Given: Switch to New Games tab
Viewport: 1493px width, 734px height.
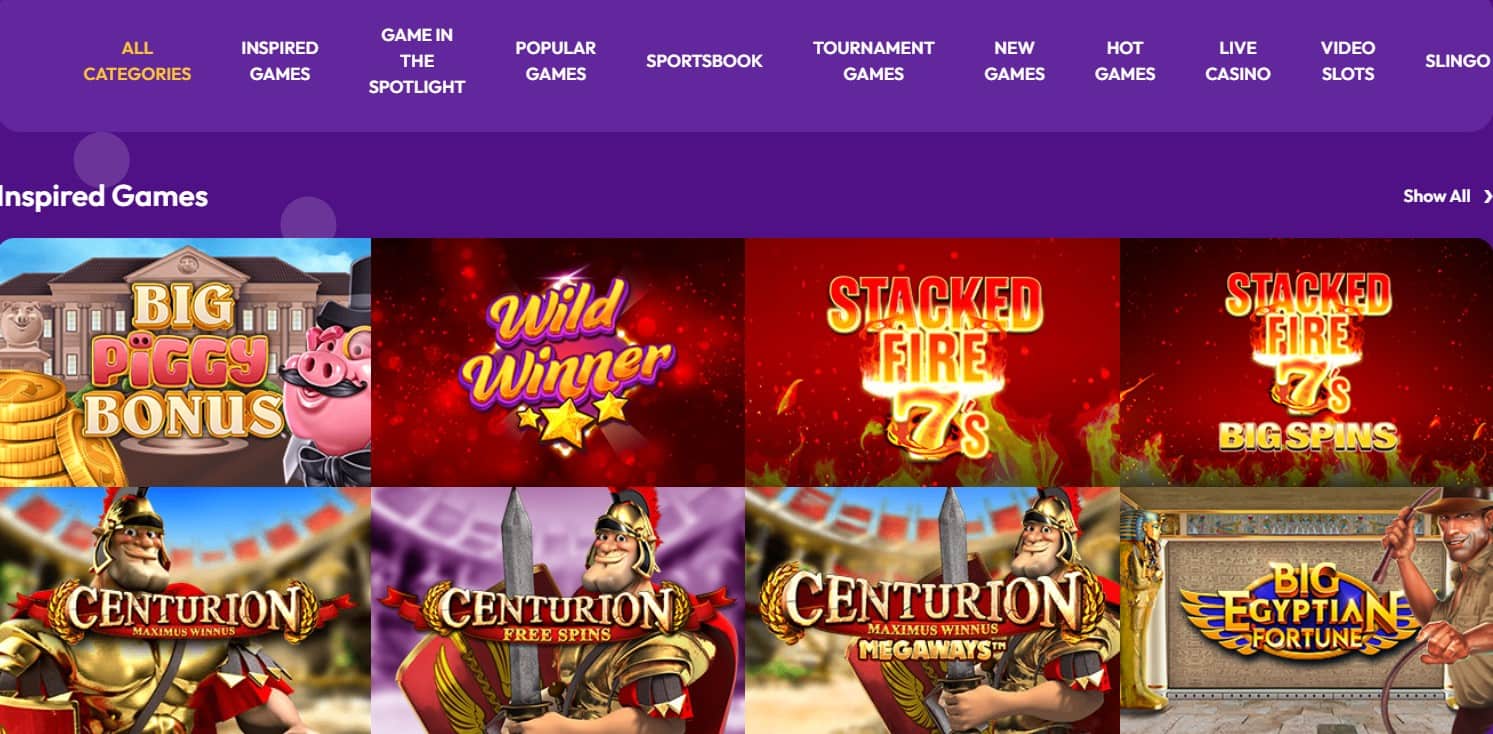Looking at the screenshot, I should pyautogui.click(x=1014, y=61).
